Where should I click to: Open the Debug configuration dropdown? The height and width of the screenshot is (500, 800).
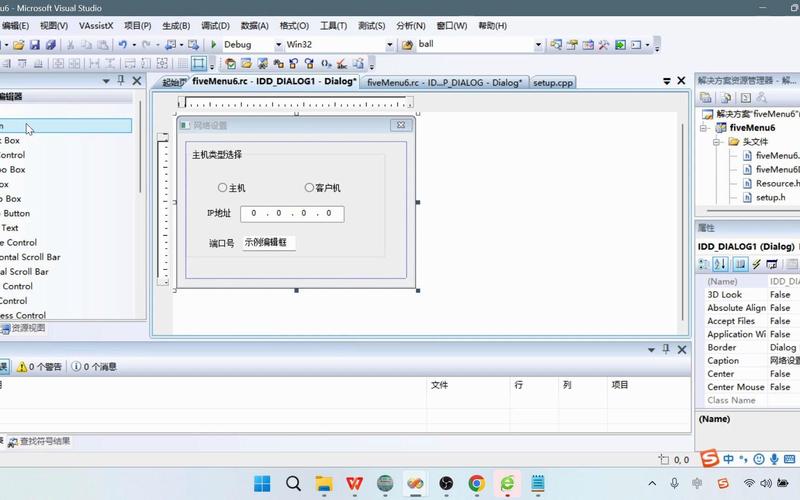click(279, 45)
